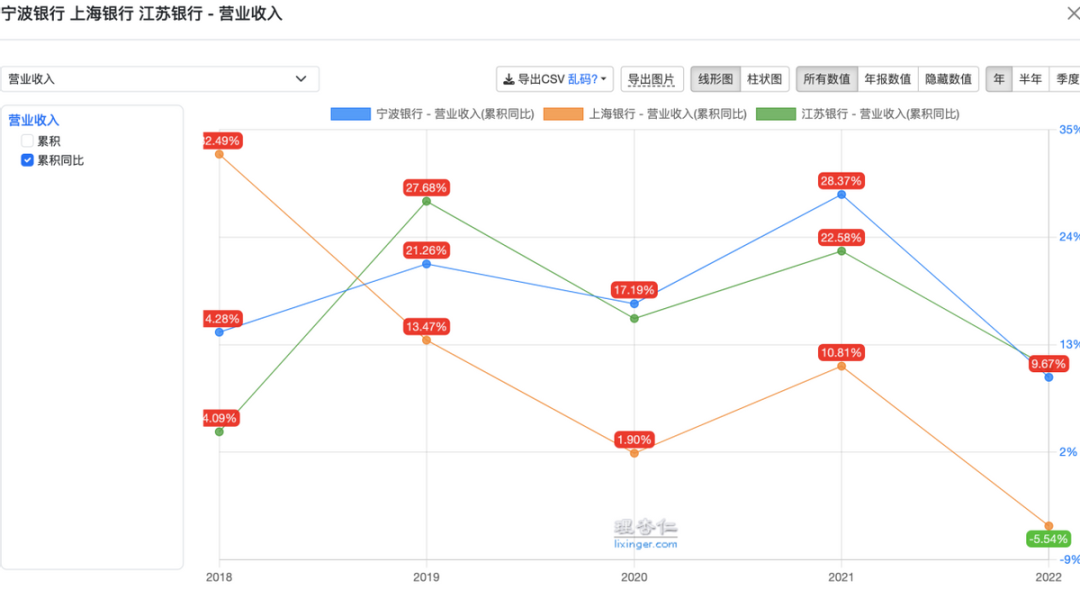Enable the 累积 checkbox
Image resolution: width=1080 pixels, height=590 pixels.
click(28, 141)
